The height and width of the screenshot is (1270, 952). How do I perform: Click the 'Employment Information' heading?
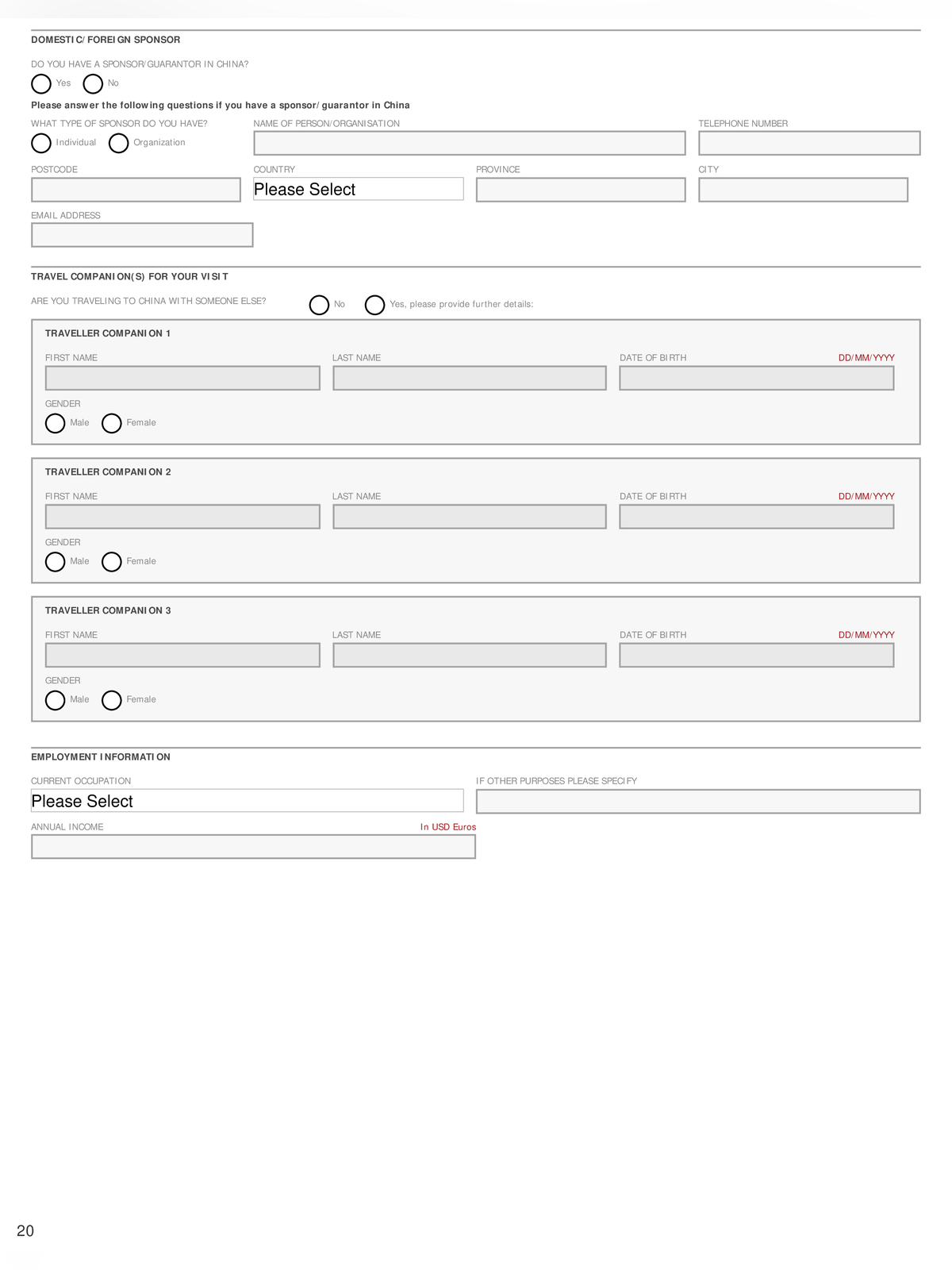[101, 757]
